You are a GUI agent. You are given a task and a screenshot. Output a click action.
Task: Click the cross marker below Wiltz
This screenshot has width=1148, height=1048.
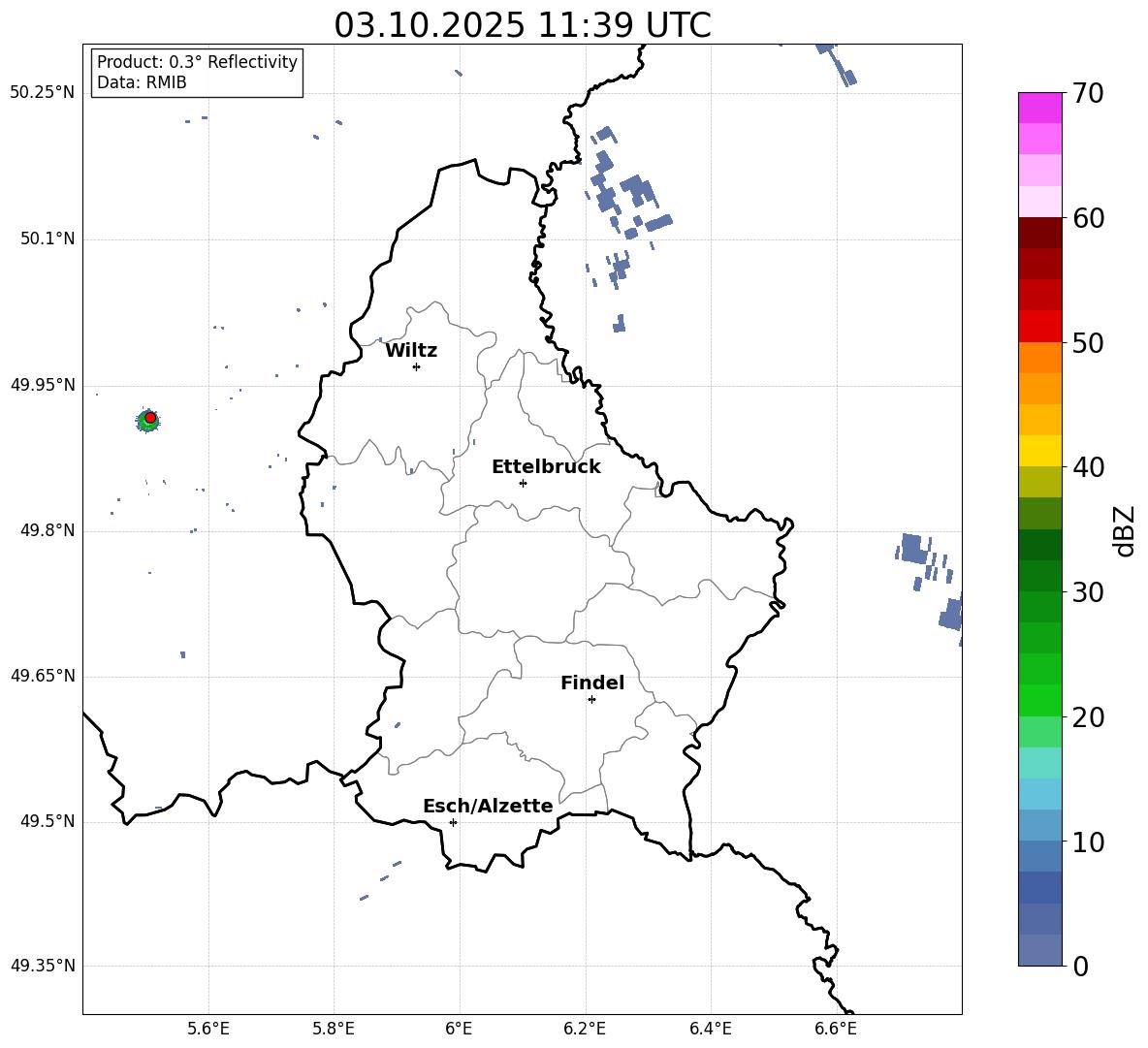coord(416,366)
